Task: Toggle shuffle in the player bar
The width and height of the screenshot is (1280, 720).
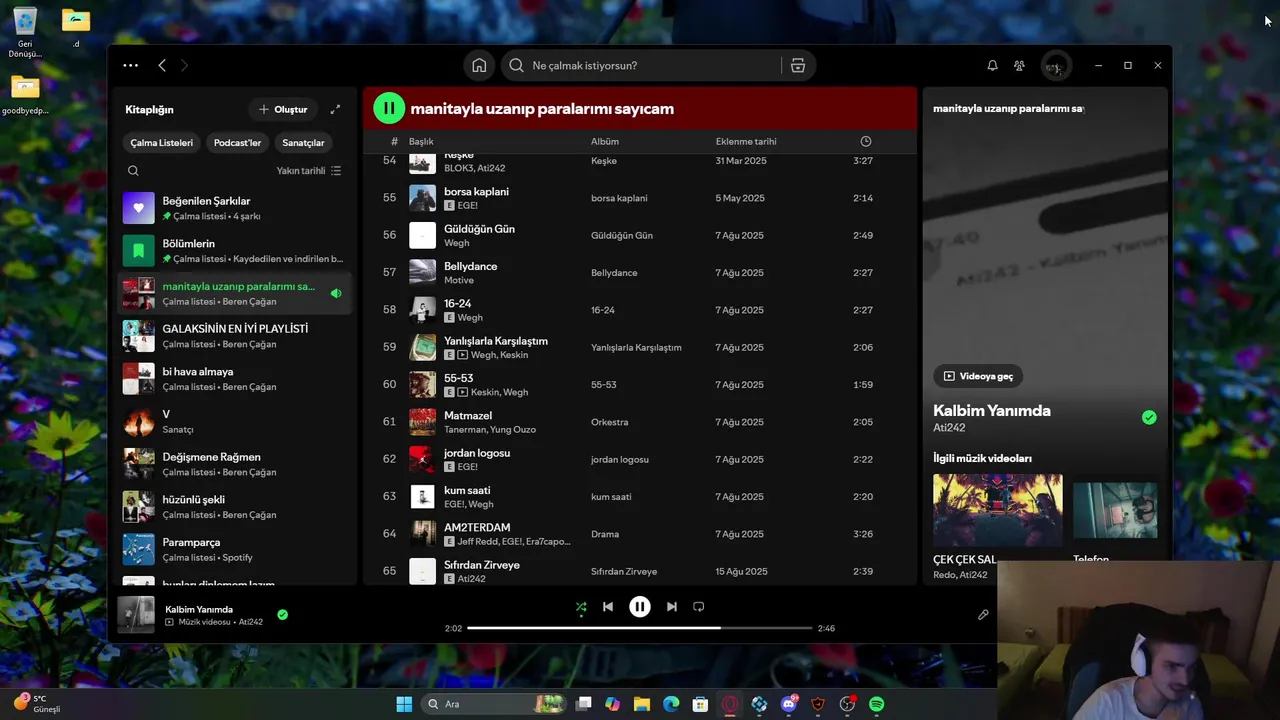Action: [581, 607]
